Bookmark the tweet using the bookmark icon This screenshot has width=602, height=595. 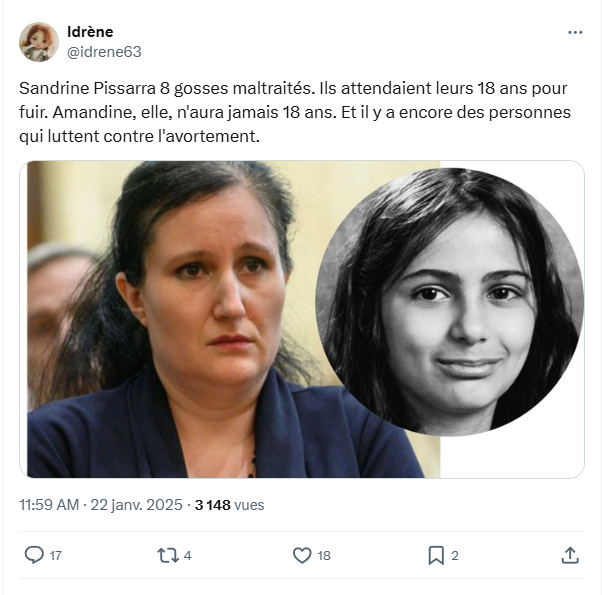(436, 555)
